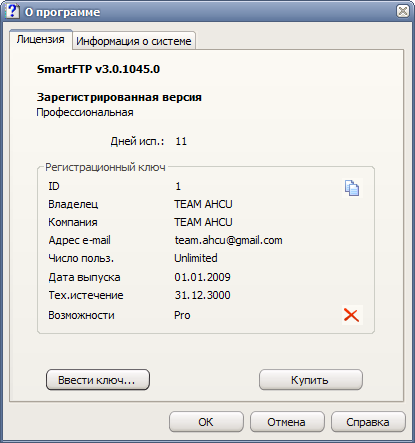
Task: Click the Unlimited user count value
Action: point(196,258)
